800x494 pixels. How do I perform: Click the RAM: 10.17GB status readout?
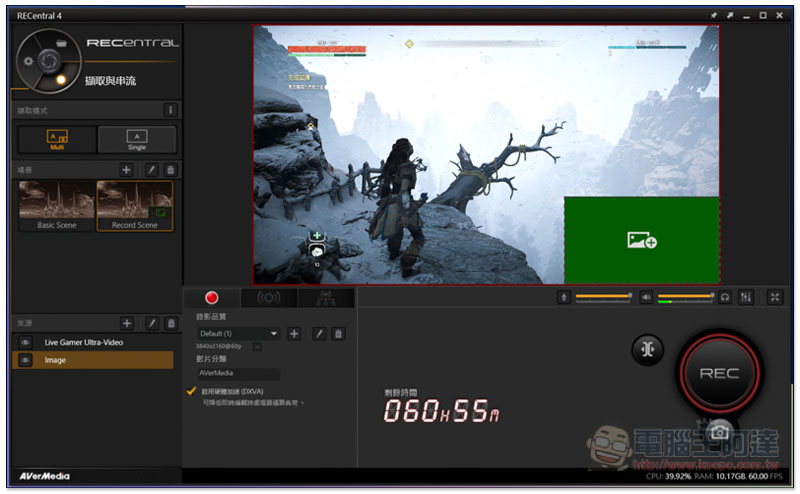719,476
